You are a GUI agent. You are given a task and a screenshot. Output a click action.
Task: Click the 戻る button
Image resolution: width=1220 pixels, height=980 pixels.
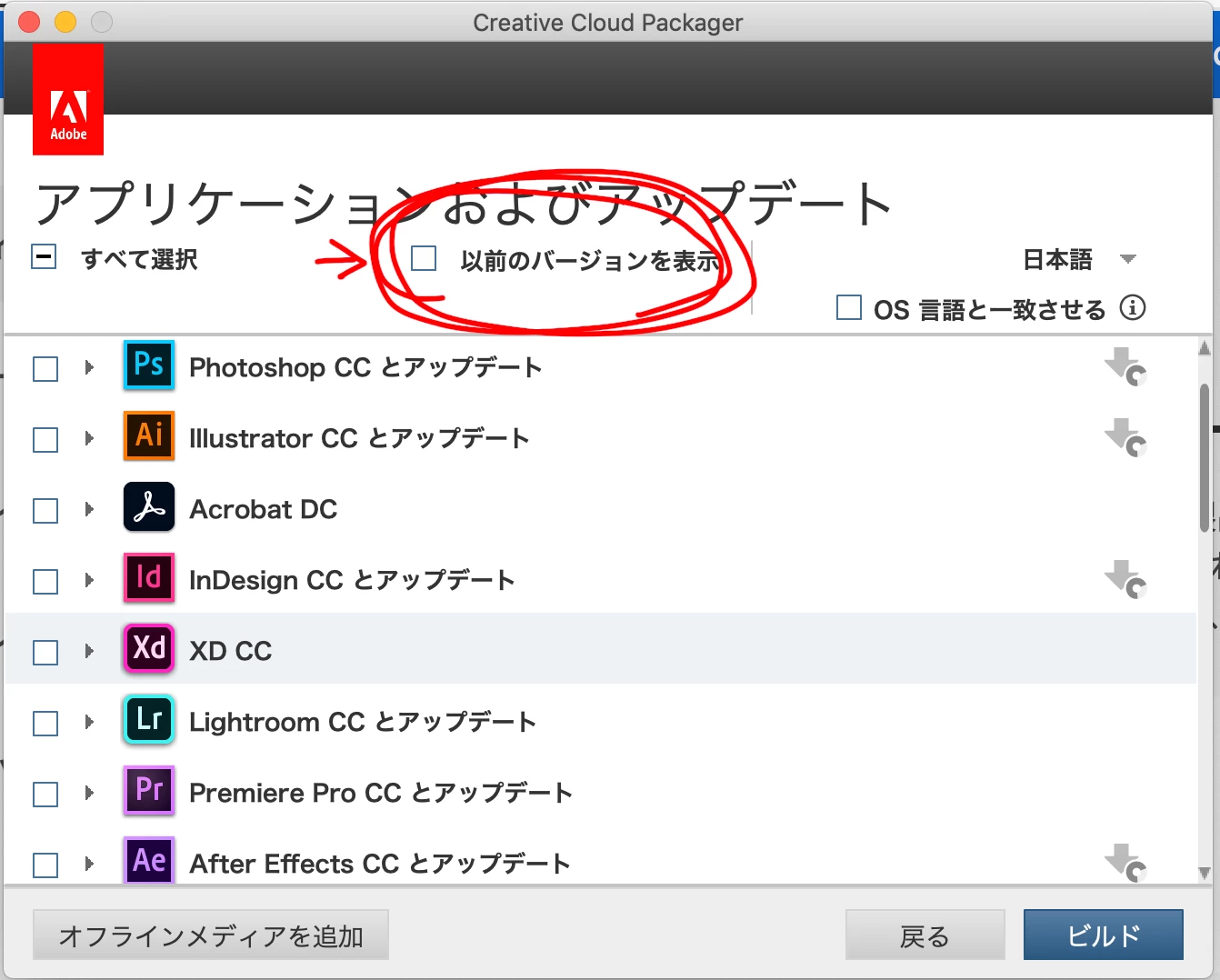pos(925,935)
